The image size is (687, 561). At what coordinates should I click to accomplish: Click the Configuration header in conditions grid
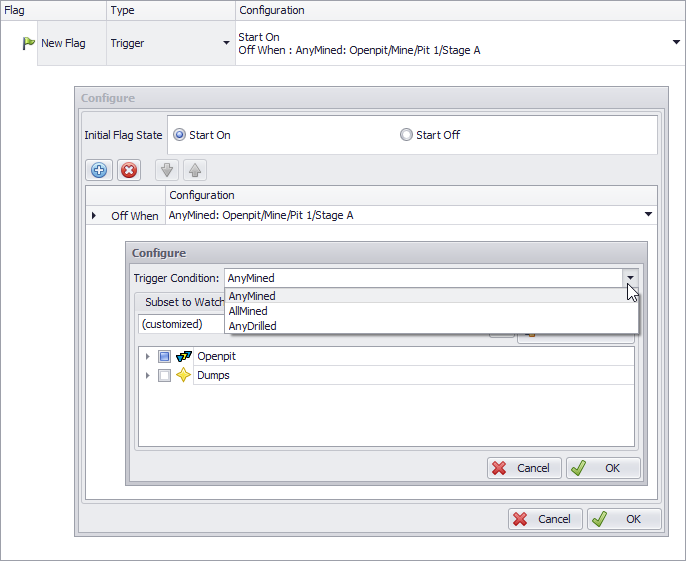411,195
